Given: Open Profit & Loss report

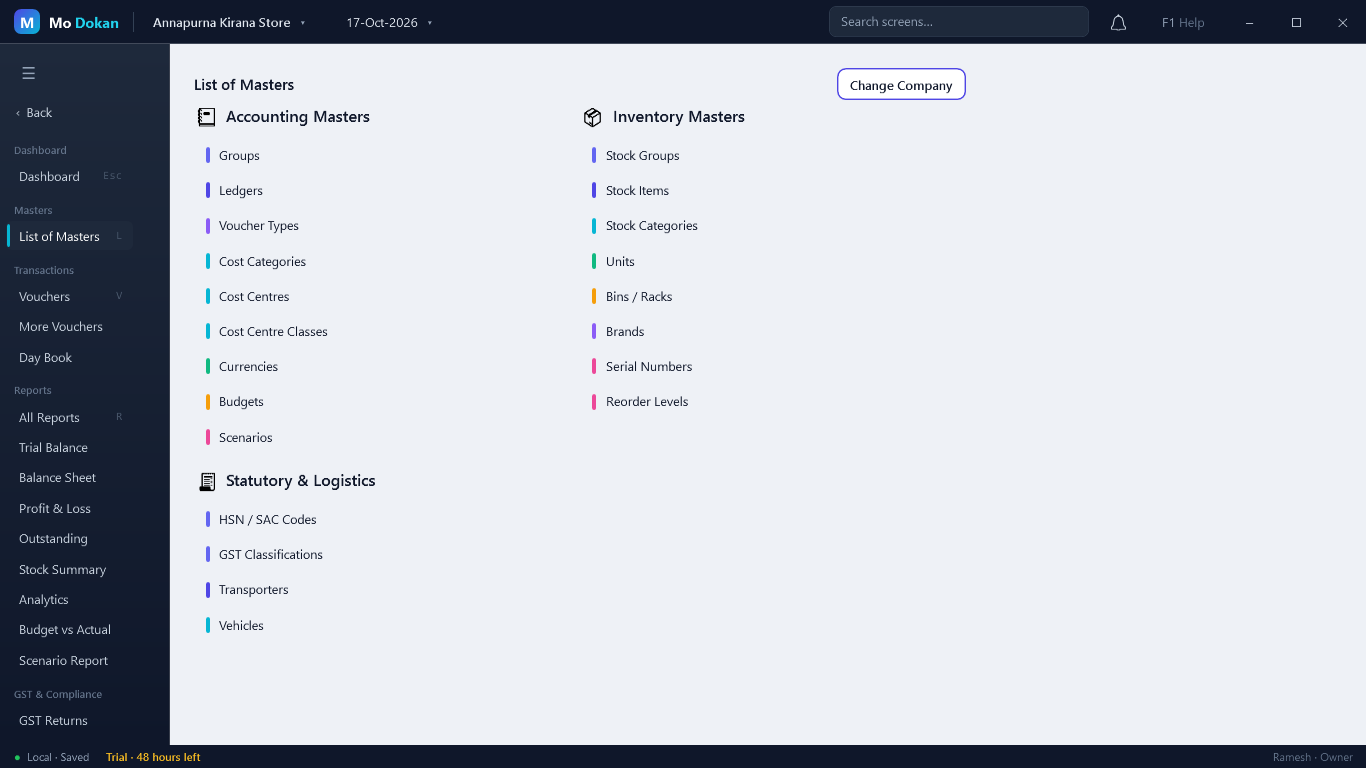Looking at the screenshot, I should point(70,508).
